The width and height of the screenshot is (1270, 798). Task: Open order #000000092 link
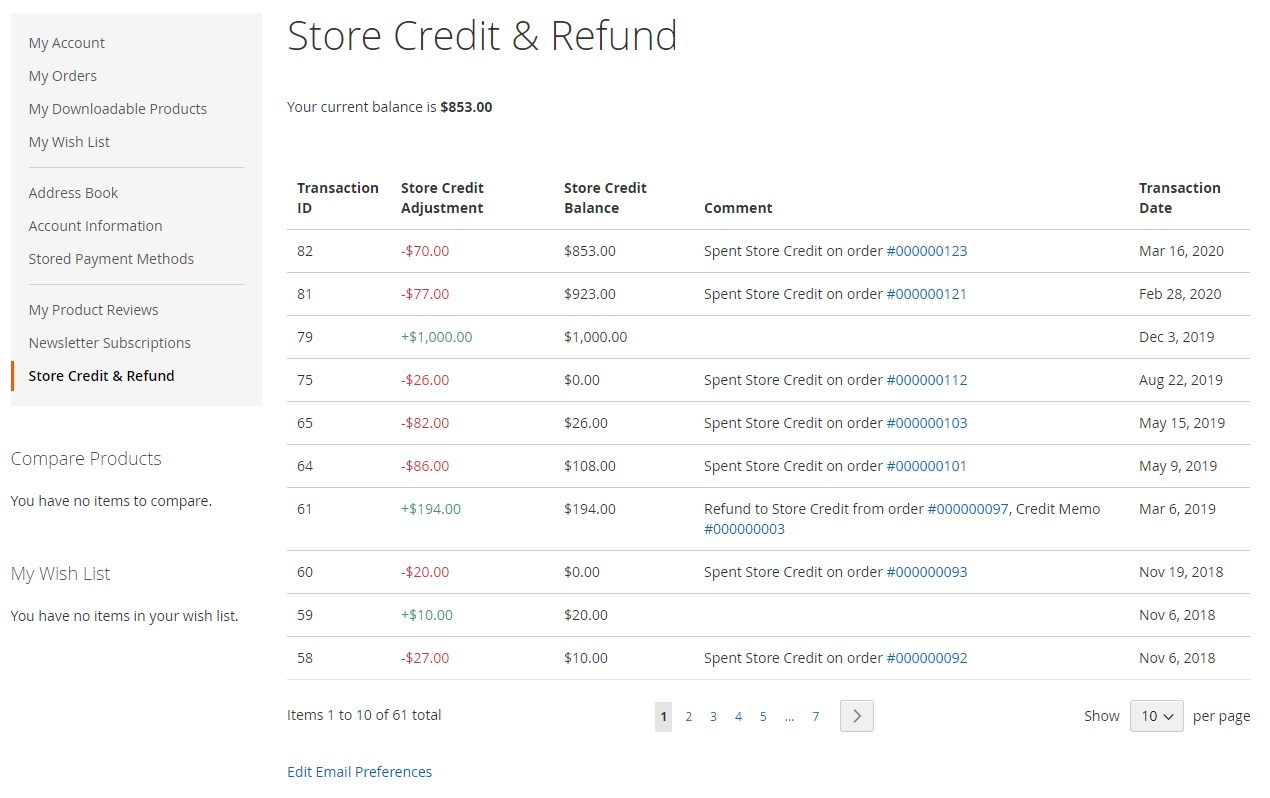click(926, 658)
